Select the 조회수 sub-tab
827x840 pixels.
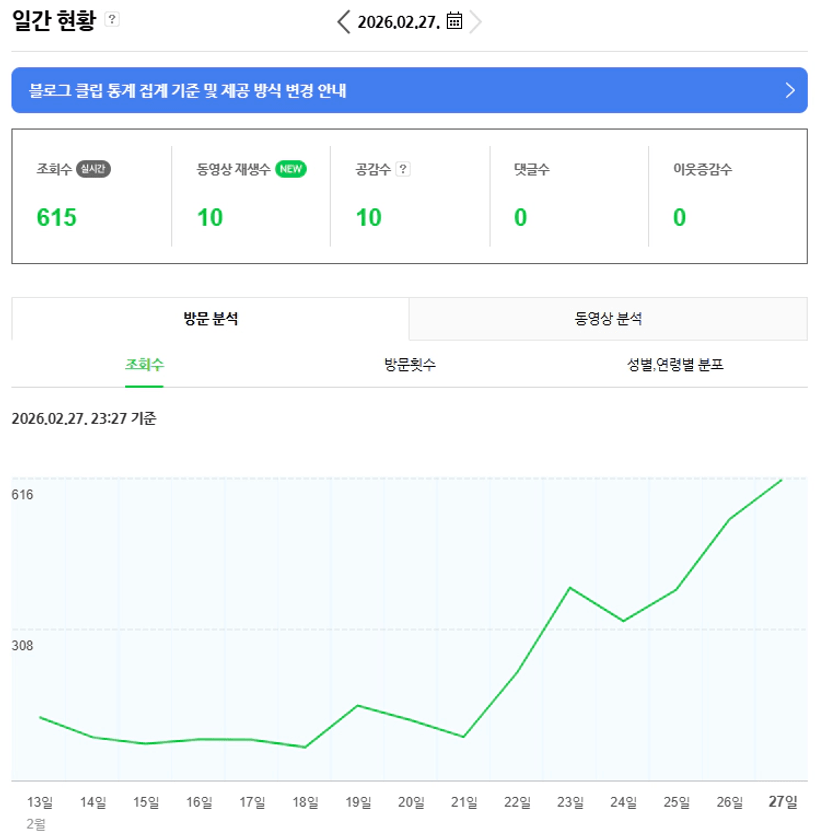tap(145, 365)
